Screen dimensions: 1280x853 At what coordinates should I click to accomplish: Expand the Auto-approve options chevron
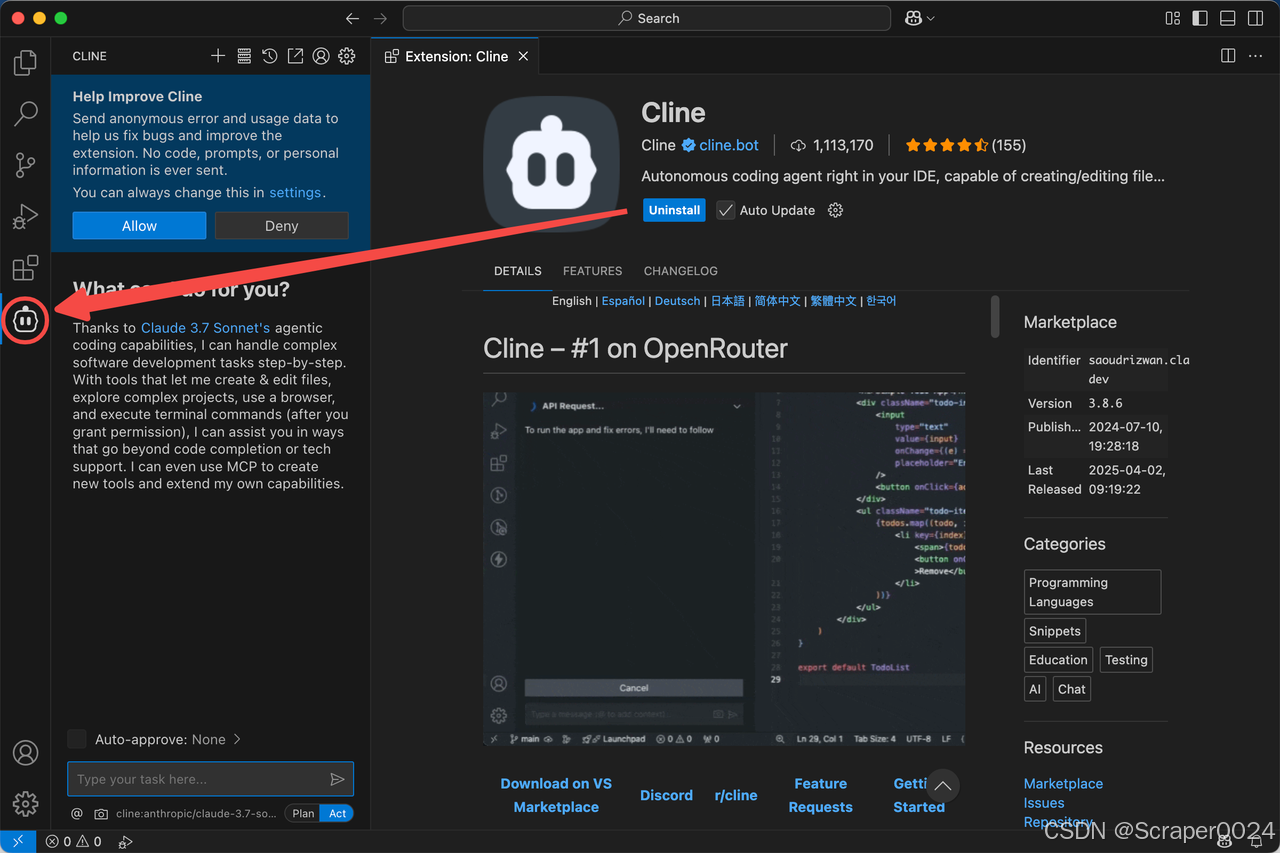(x=237, y=739)
